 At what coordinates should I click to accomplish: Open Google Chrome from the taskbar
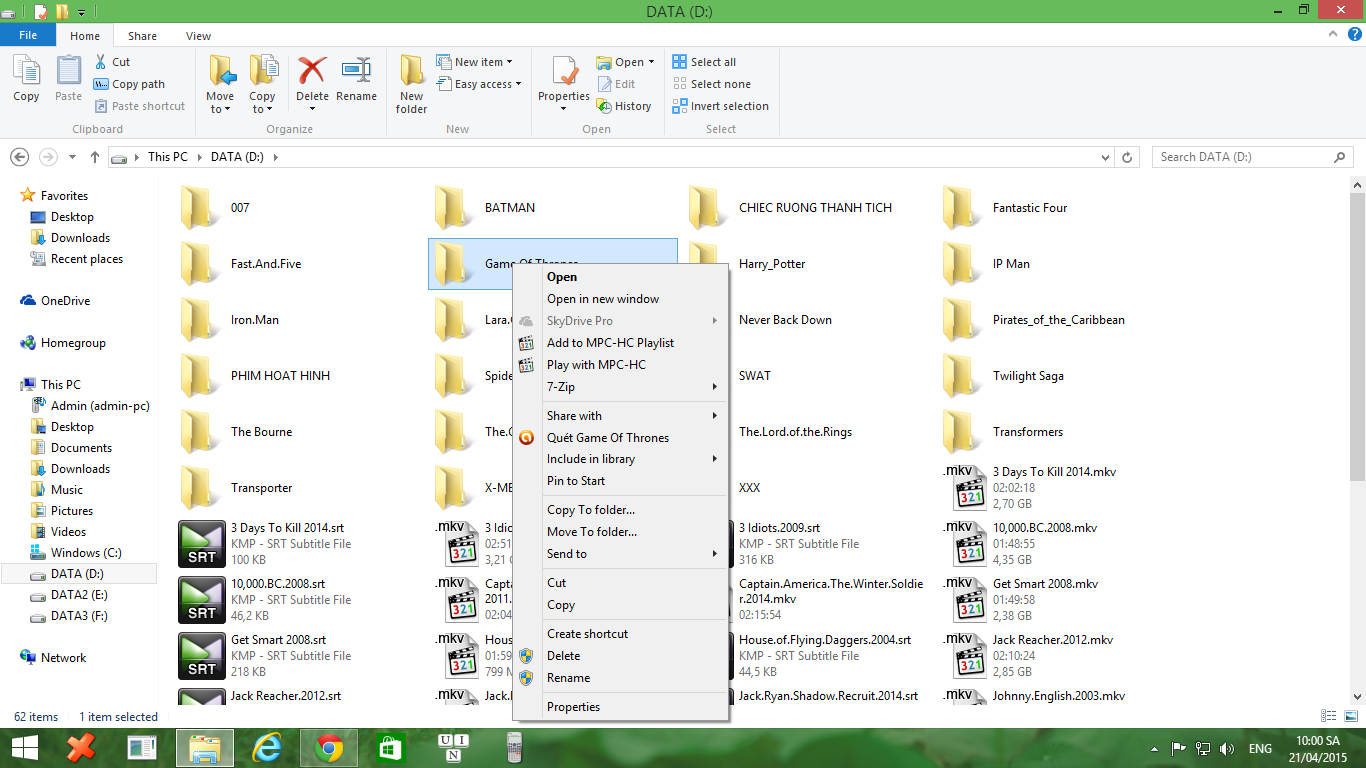328,748
